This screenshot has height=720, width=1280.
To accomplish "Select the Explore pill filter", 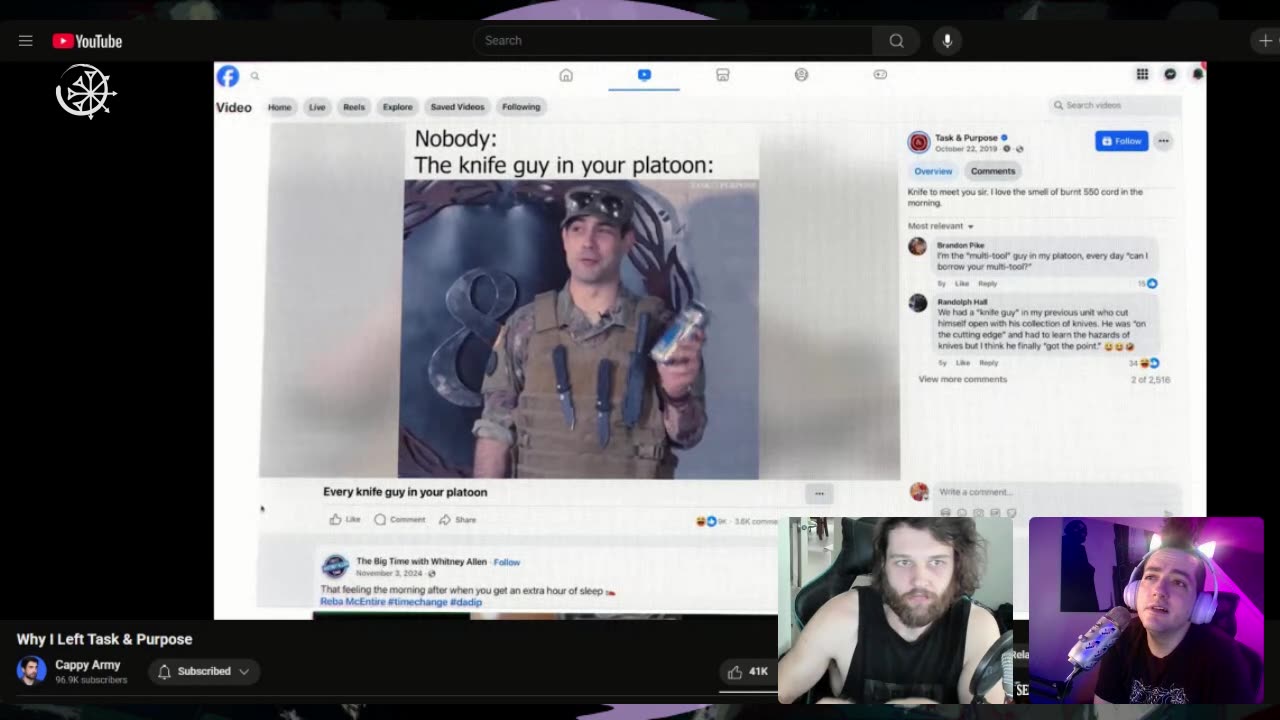I will pos(397,107).
